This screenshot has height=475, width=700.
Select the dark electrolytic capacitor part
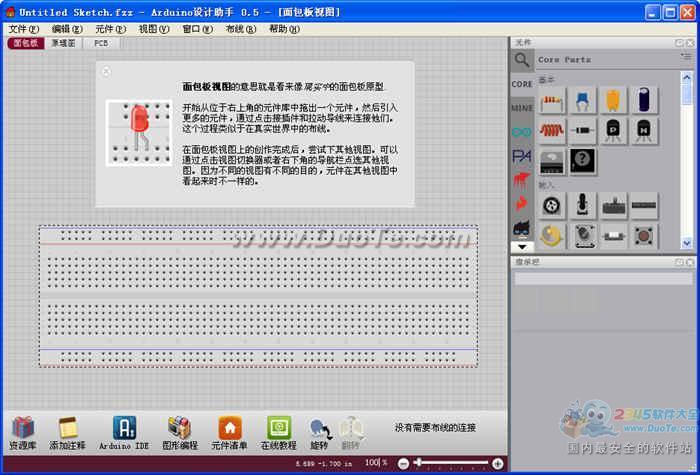coord(643,101)
